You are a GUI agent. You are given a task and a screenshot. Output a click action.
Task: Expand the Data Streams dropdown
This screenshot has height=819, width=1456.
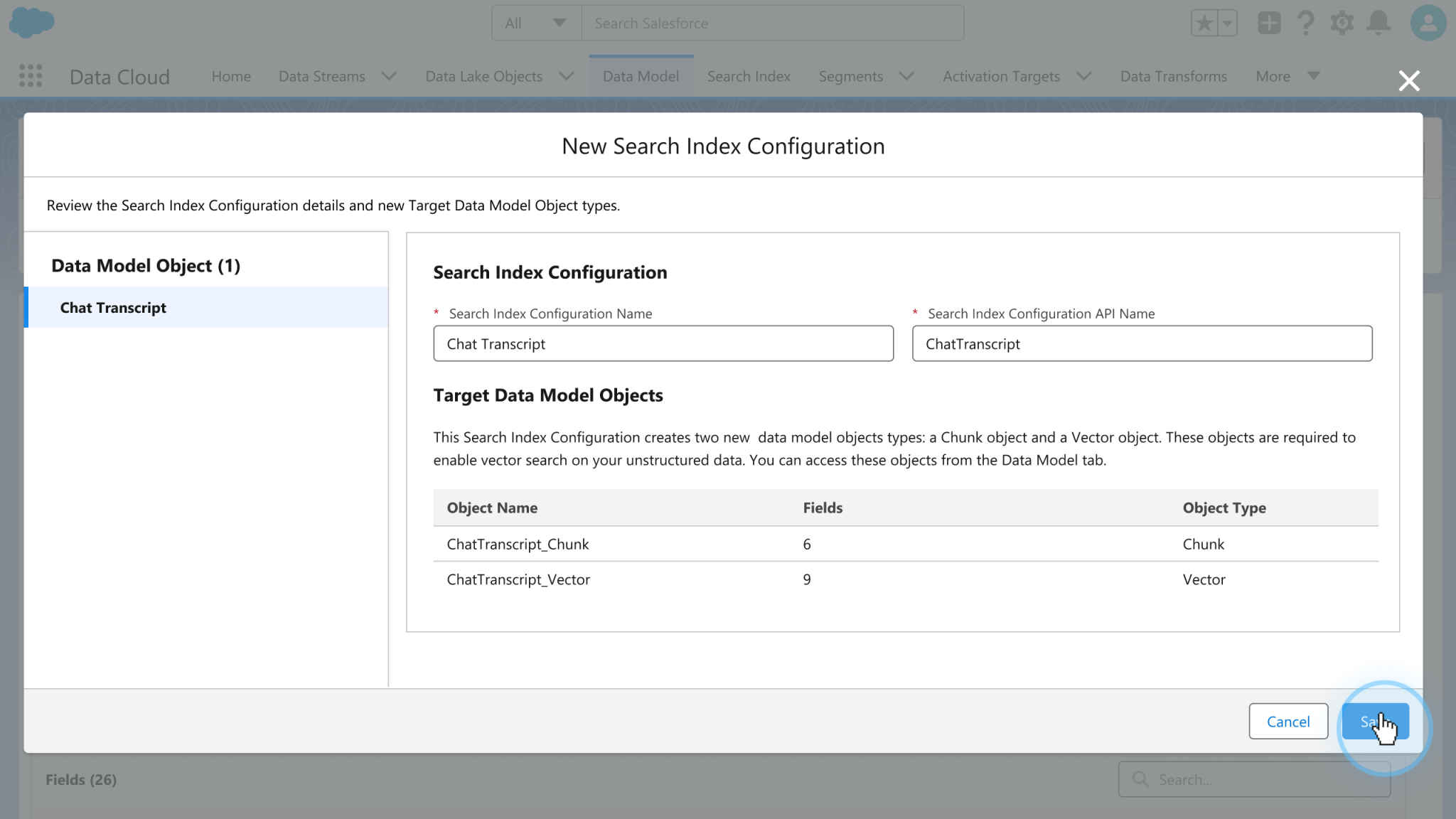coord(388,76)
